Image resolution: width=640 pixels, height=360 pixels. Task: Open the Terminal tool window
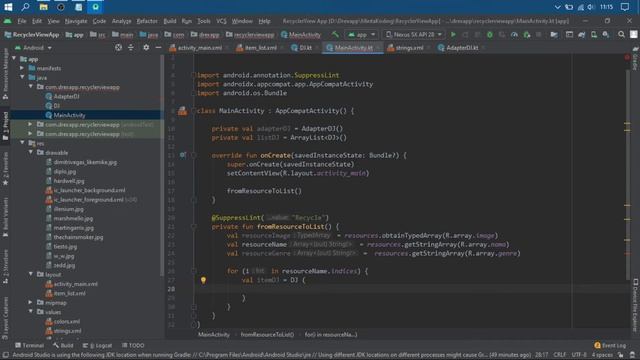(x=29, y=345)
